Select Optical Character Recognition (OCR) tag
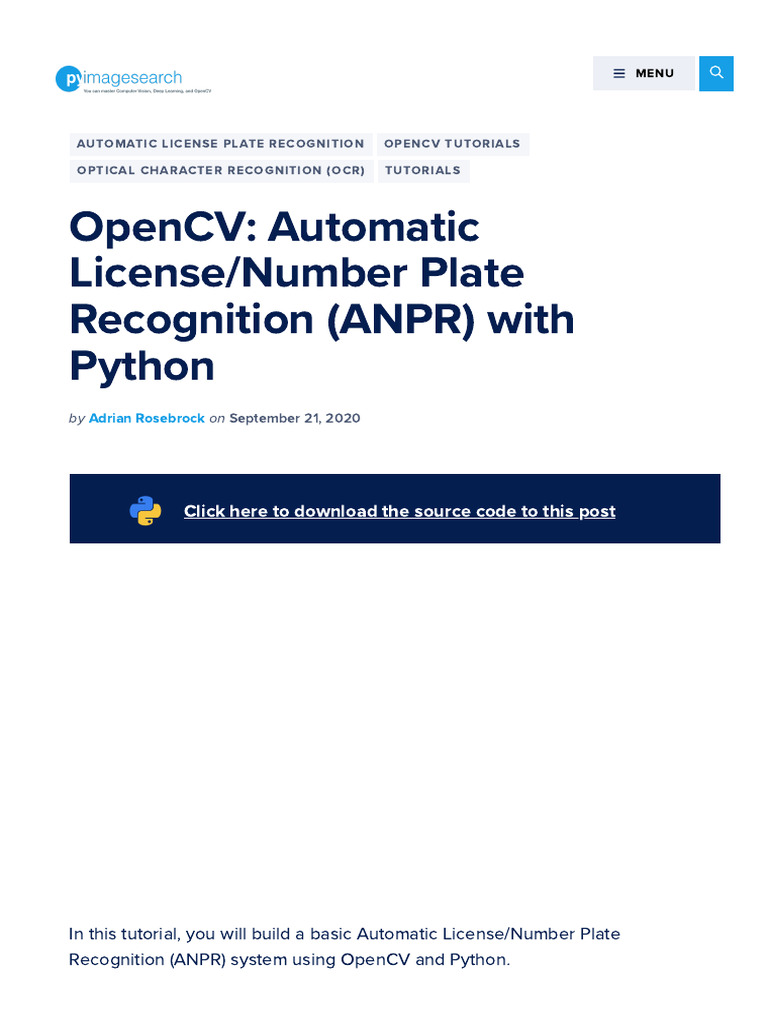 tap(221, 170)
